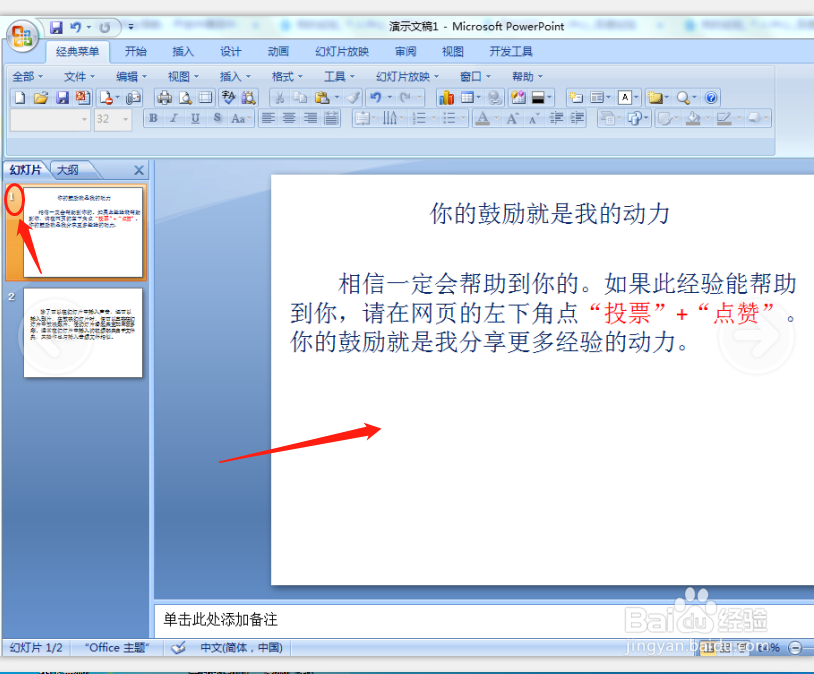Expand the Paste options arrow

(337, 98)
